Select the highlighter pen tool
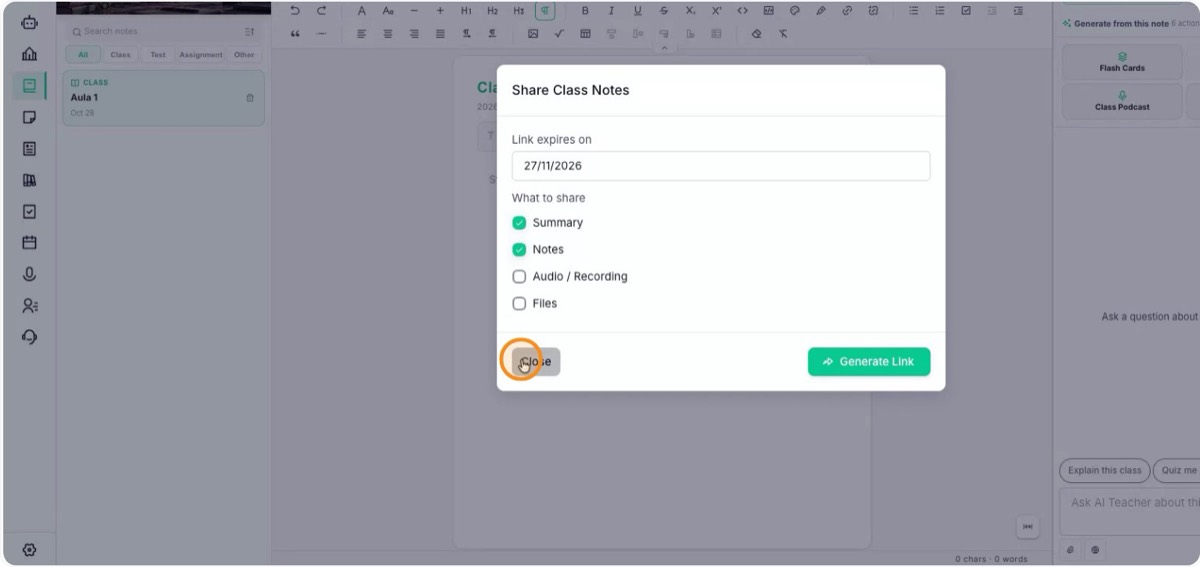 (821, 11)
